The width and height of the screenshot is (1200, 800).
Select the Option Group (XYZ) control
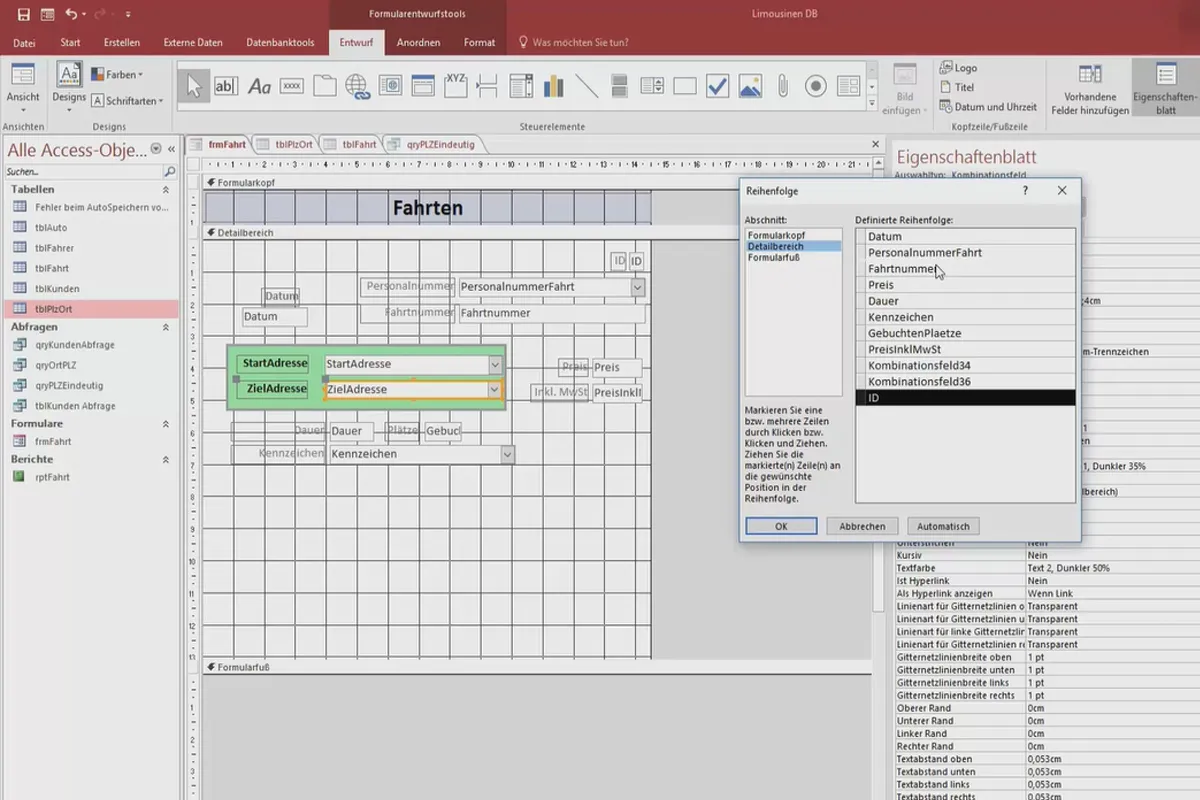click(456, 87)
